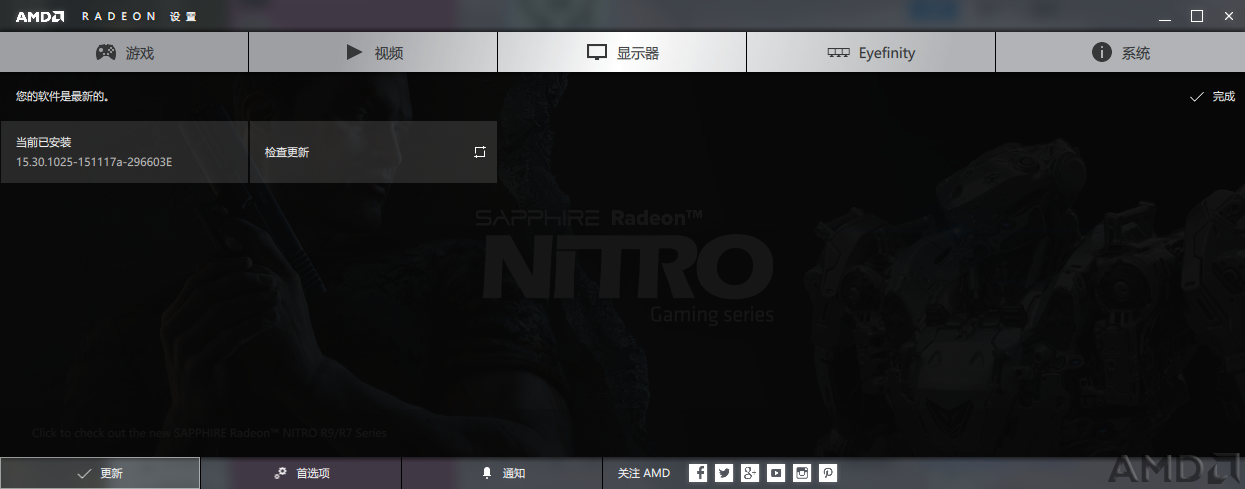
Task: Open the 更新 (Updates) bottom tab
Action: (x=100, y=473)
